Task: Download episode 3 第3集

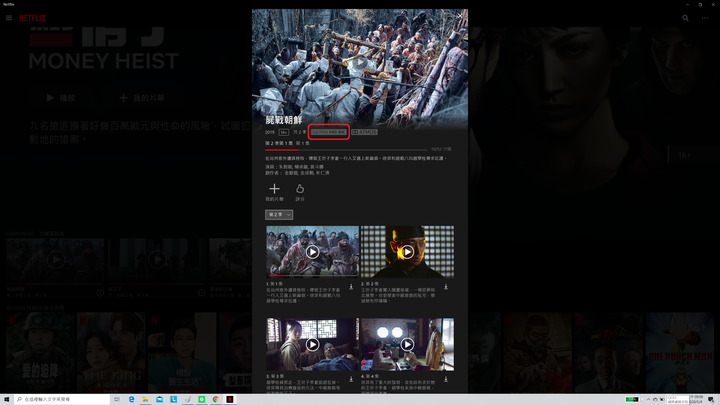Action: (x=351, y=379)
